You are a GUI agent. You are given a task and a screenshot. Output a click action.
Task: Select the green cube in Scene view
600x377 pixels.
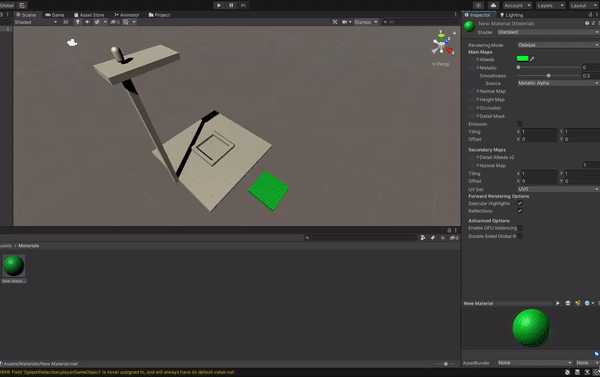[269, 191]
